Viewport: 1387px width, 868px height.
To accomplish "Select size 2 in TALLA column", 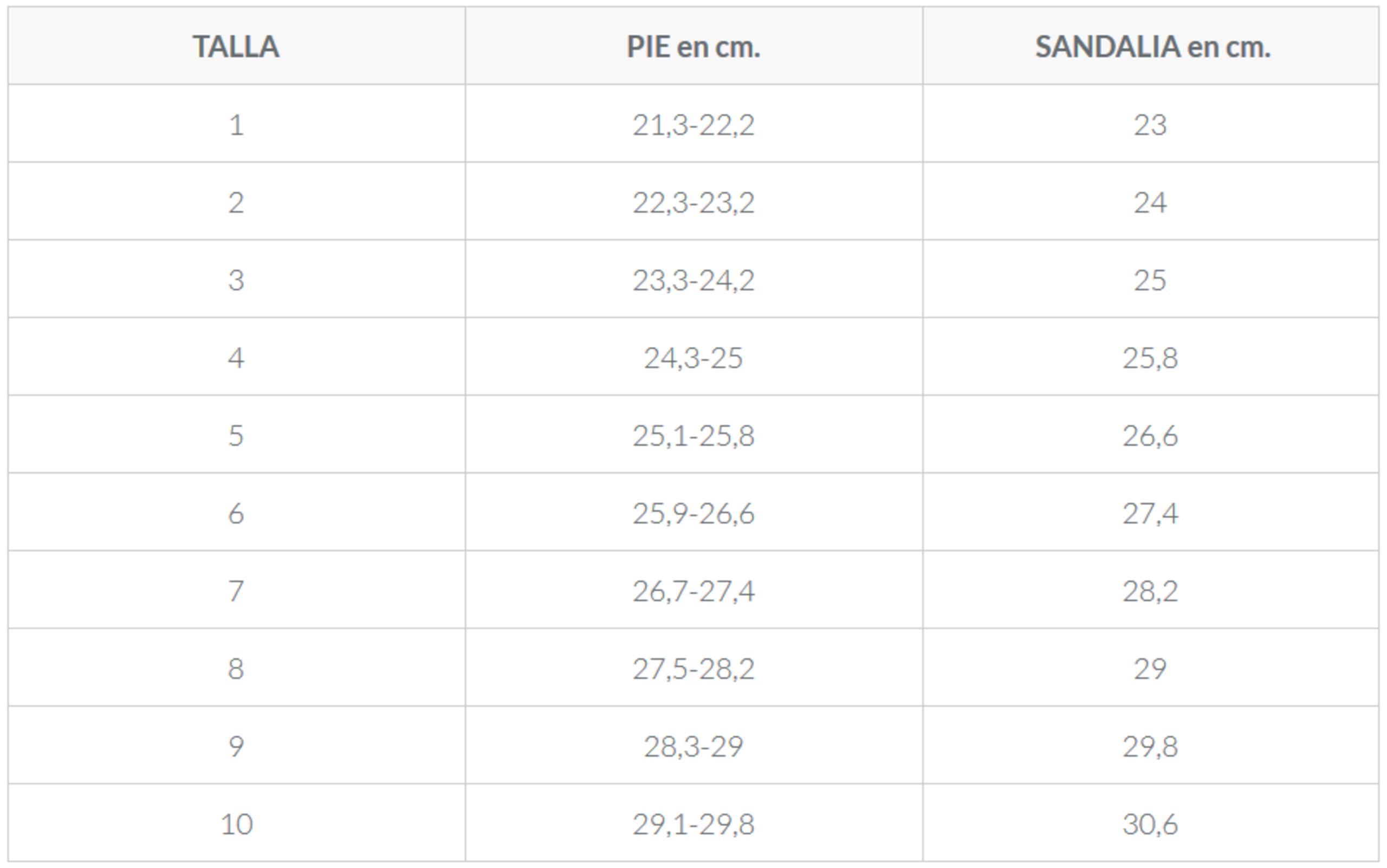I will (236, 202).
